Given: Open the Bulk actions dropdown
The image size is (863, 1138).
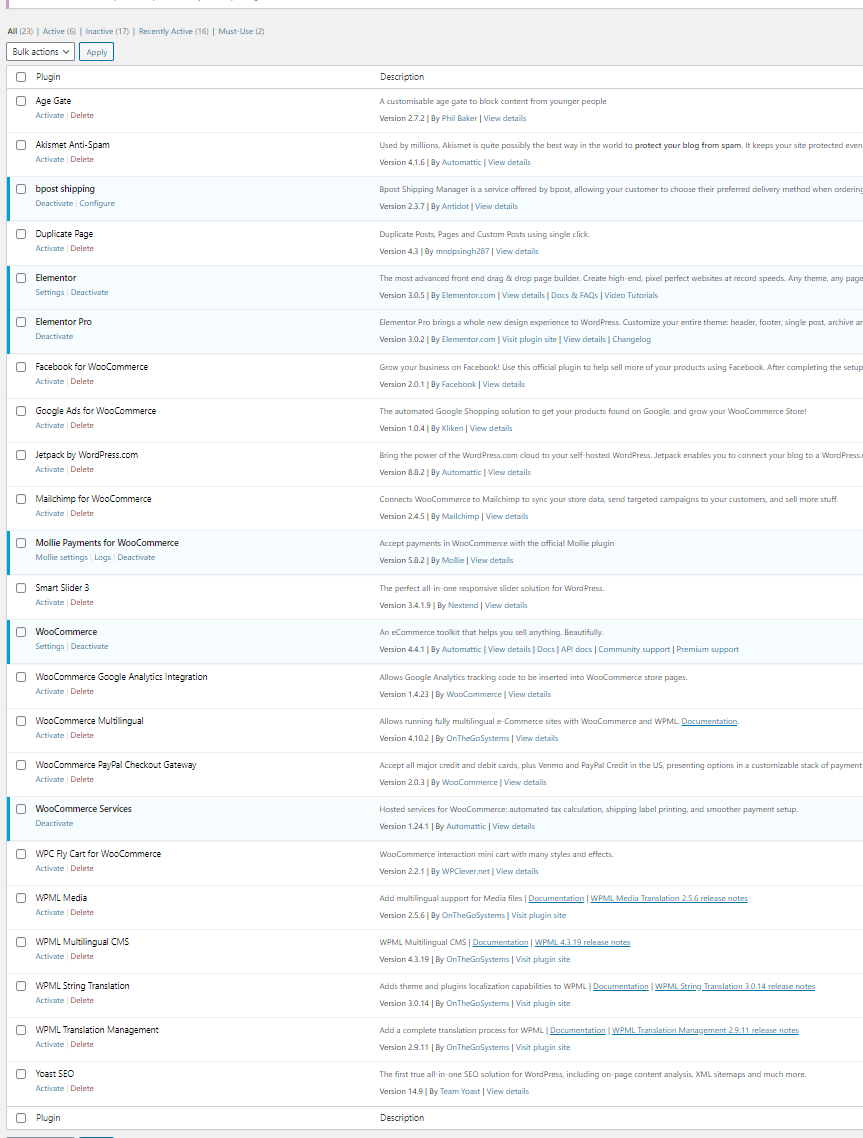Looking at the screenshot, I should [x=41, y=52].
